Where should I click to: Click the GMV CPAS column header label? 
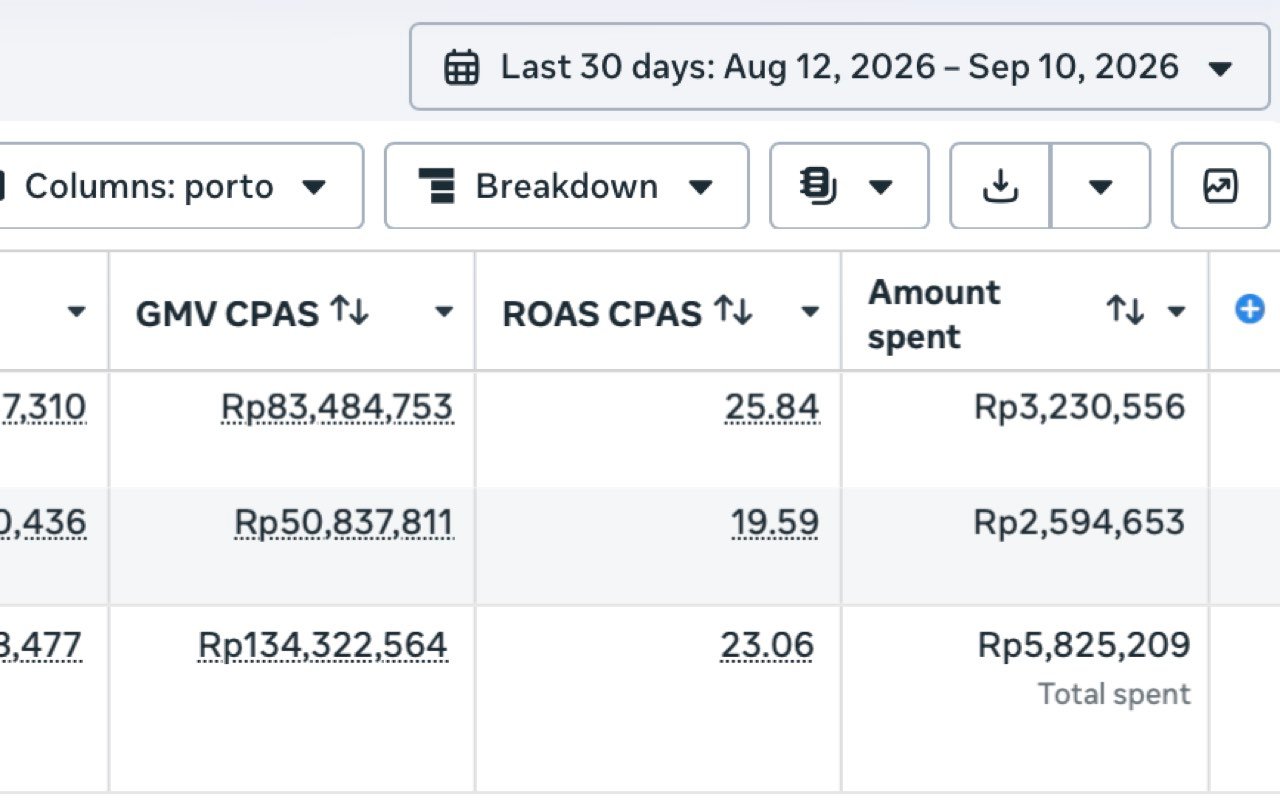(227, 313)
